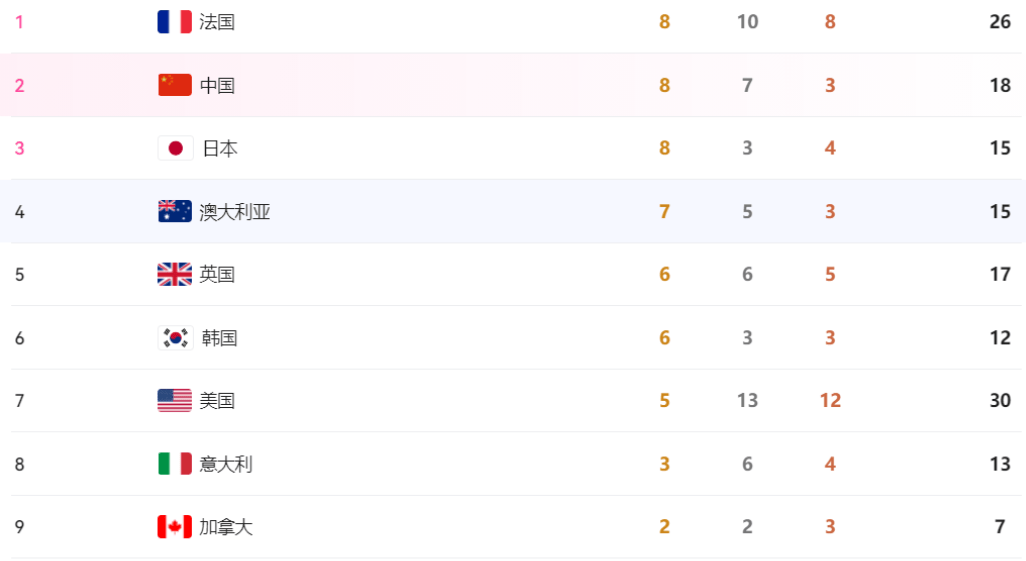This screenshot has width=1026, height=561.
Task: Click the Italy flag icon
Action: (x=175, y=463)
